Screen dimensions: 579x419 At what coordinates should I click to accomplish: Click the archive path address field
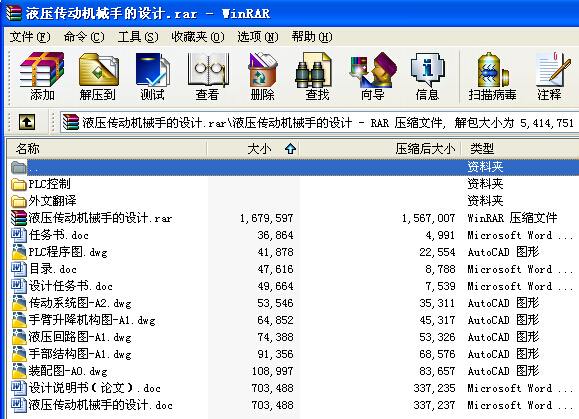point(319,123)
